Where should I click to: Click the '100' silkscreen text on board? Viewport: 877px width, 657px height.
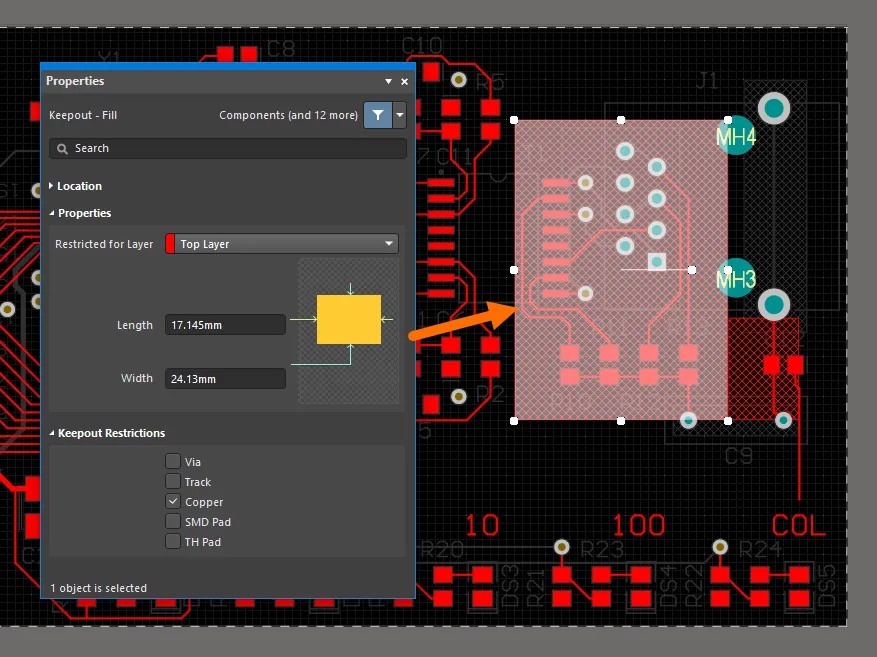(x=639, y=526)
